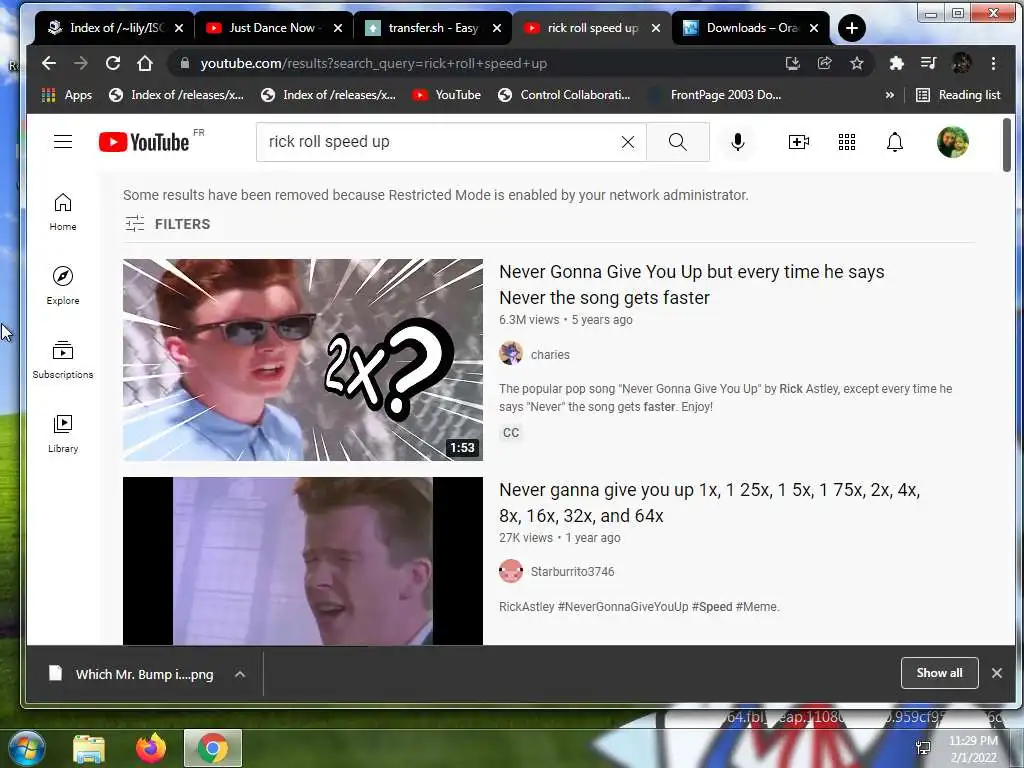Switch to the Just Dance Now tab
The height and width of the screenshot is (768, 1024).
click(x=274, y=28)
